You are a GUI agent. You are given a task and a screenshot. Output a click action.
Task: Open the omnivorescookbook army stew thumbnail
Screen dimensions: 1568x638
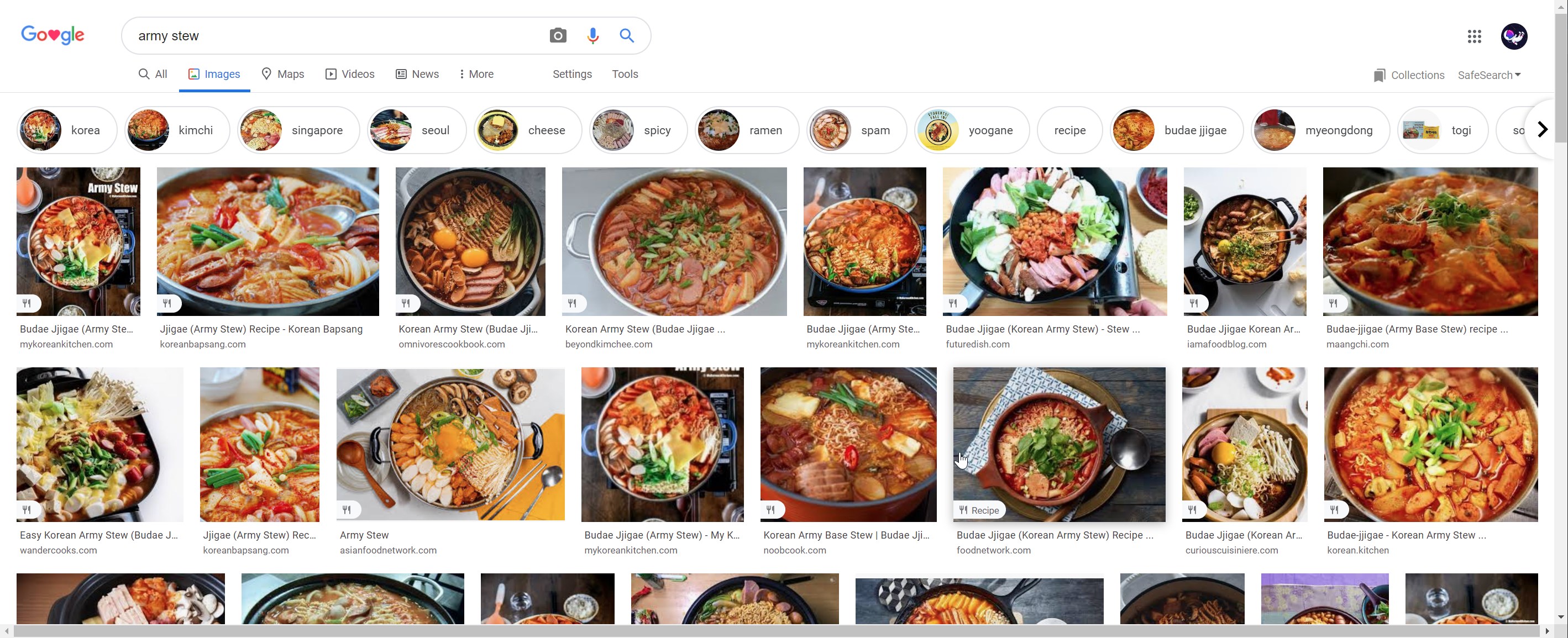[x=470, y=241]
